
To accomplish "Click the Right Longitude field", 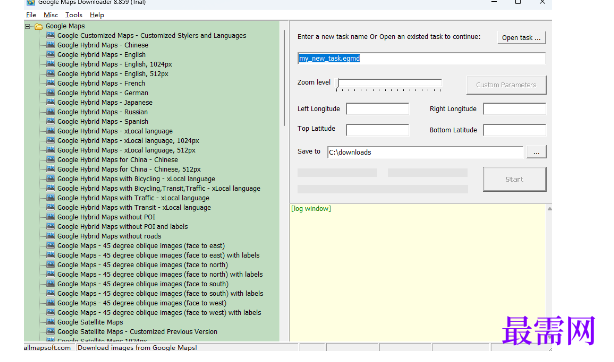I will click(514, 109).
